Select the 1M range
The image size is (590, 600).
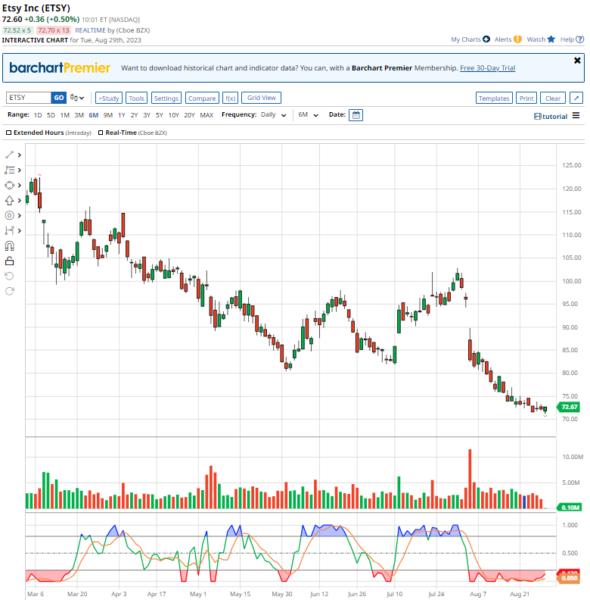pos(65,115)
